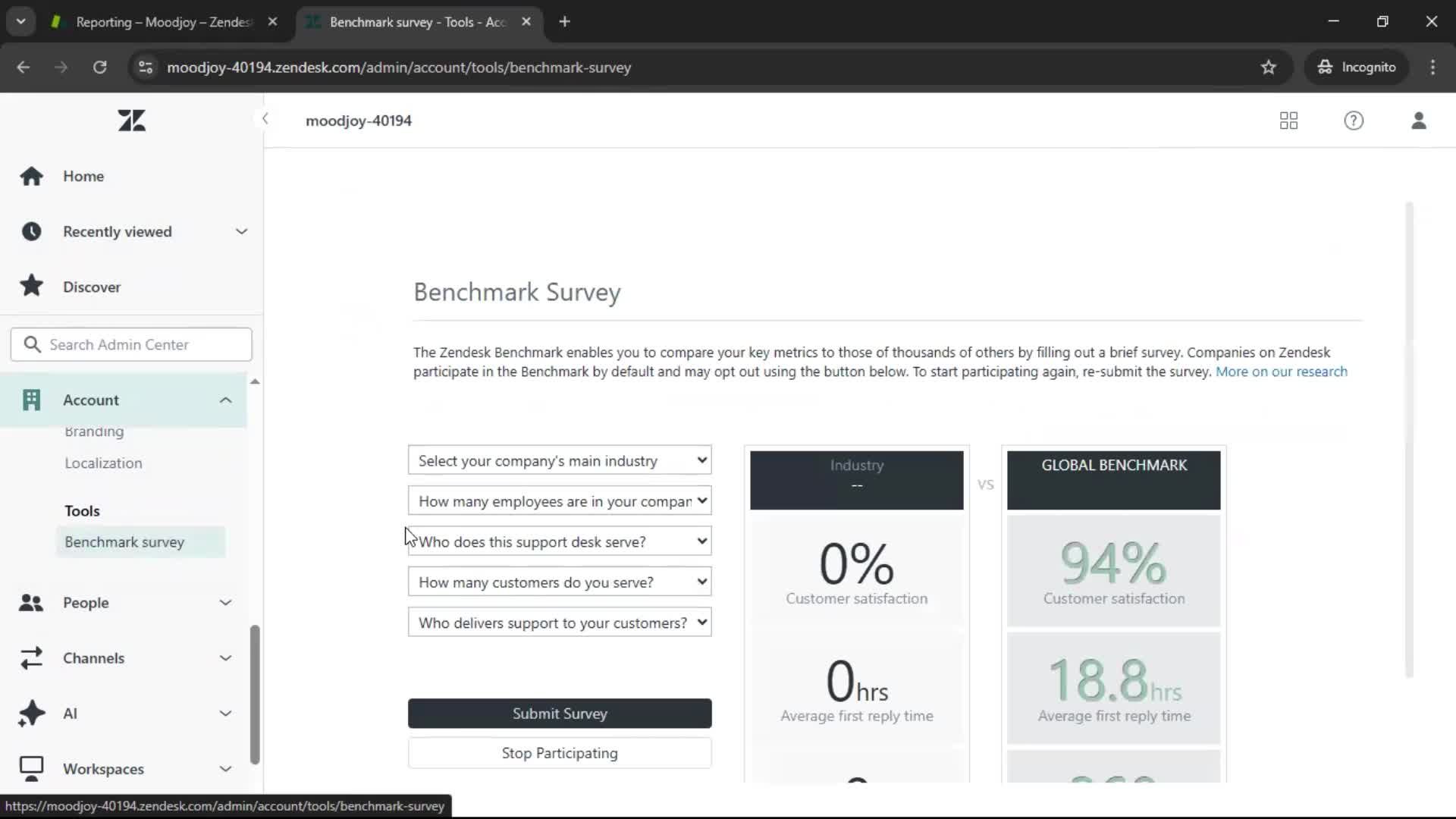Screen dimensions: 1456x819
Task: Open the Home icon in sidebar
Action: click(x=31, y=176)
